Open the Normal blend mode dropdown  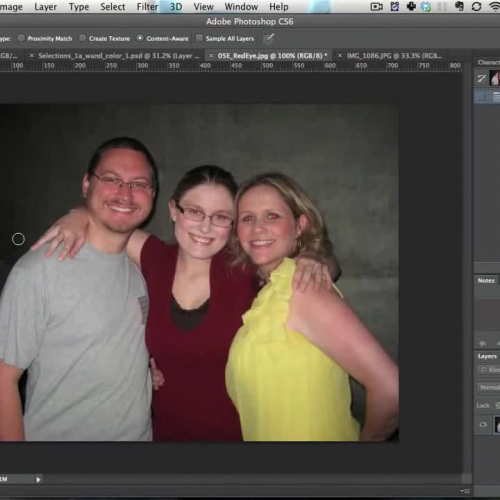point(489,387)
